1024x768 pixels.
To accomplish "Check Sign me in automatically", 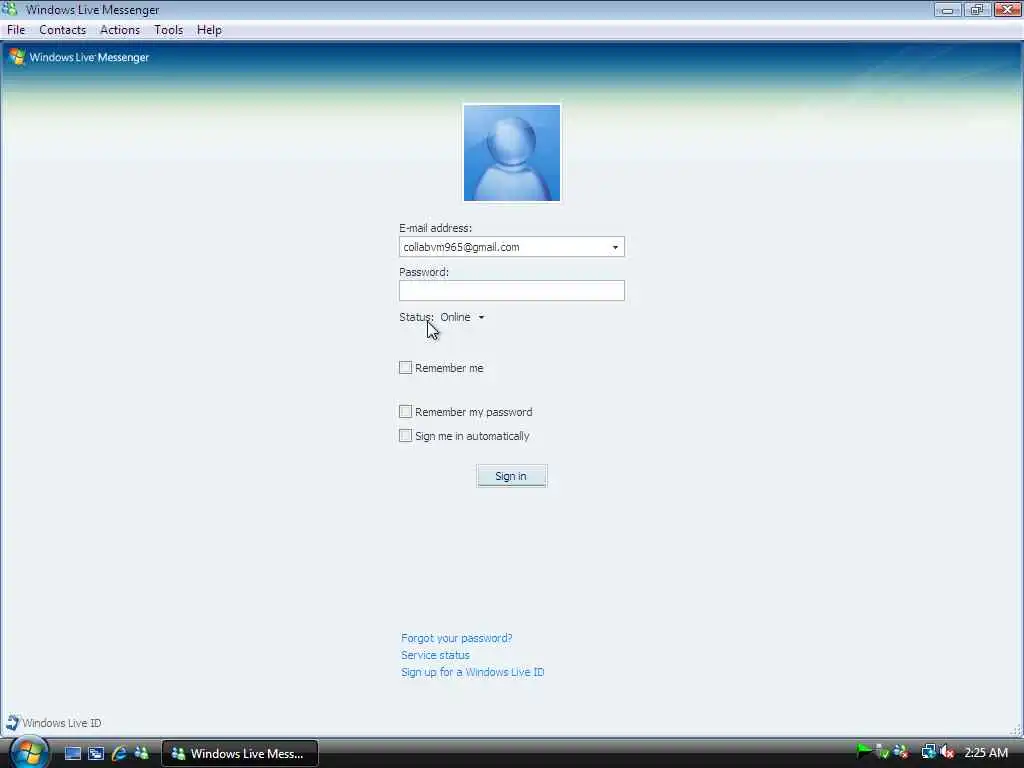I will [x=406, y=436].
